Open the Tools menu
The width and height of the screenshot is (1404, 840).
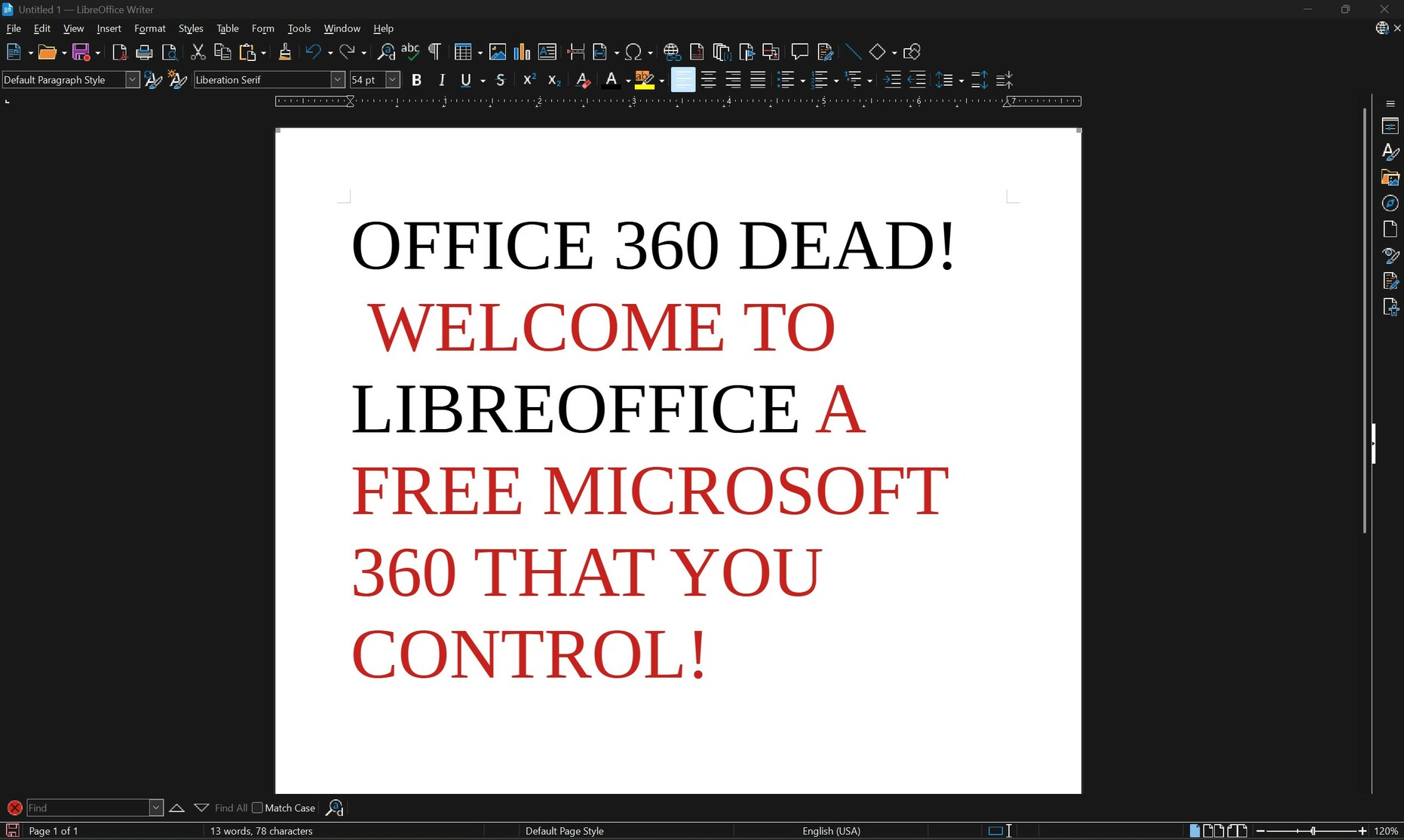click(299, 29)
